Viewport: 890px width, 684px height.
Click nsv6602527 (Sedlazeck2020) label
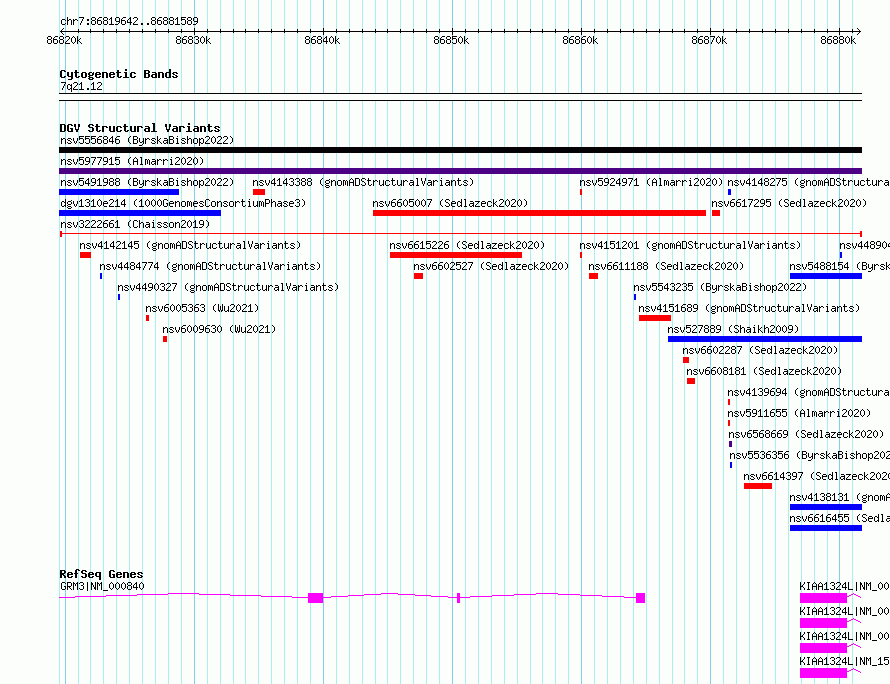coord(491,266)
